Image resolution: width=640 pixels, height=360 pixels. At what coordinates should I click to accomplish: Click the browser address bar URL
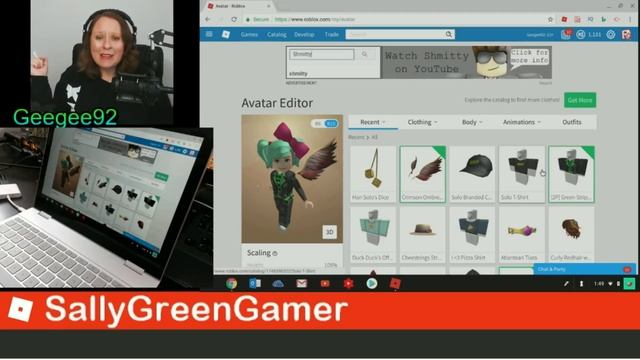(x=315, y=19)
